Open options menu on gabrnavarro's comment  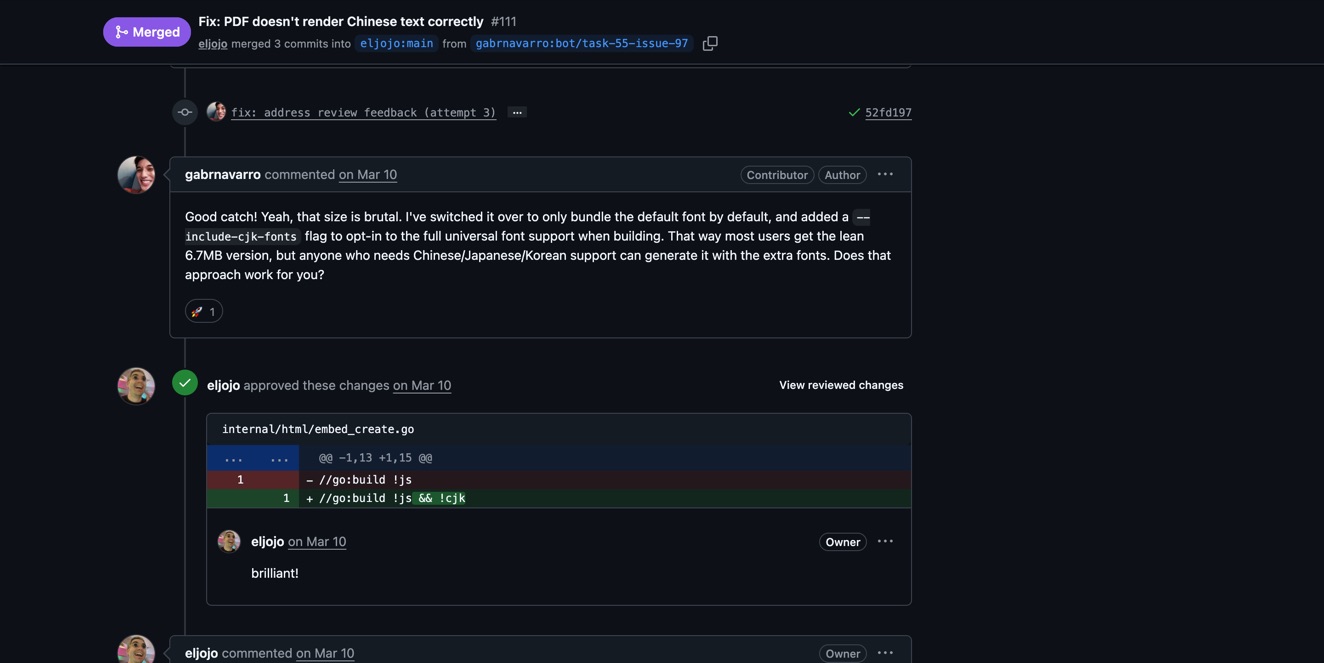click(885, 175)
